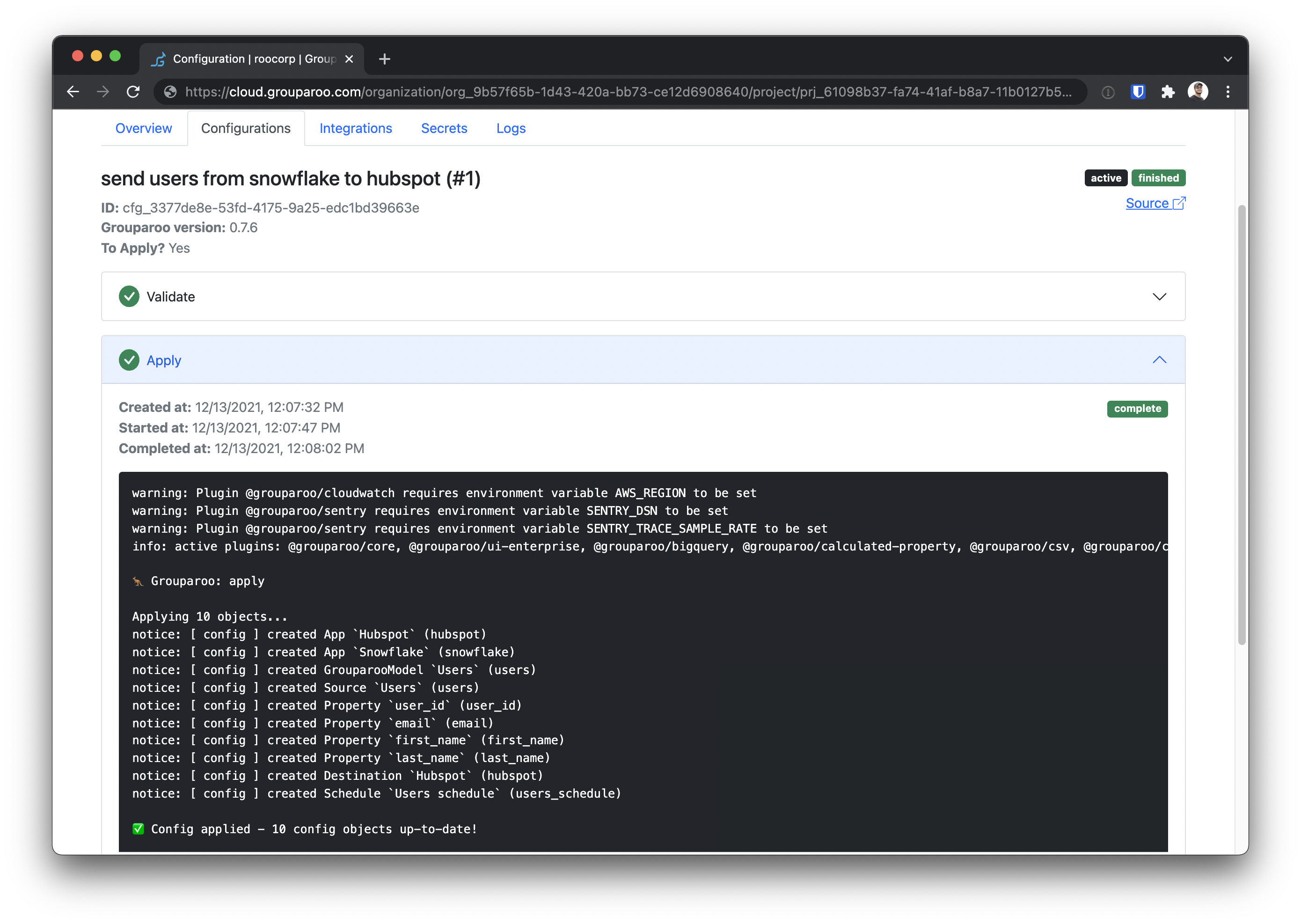
Task: Click the Chrome profile avatar
Action: (x=1198, y=92)
